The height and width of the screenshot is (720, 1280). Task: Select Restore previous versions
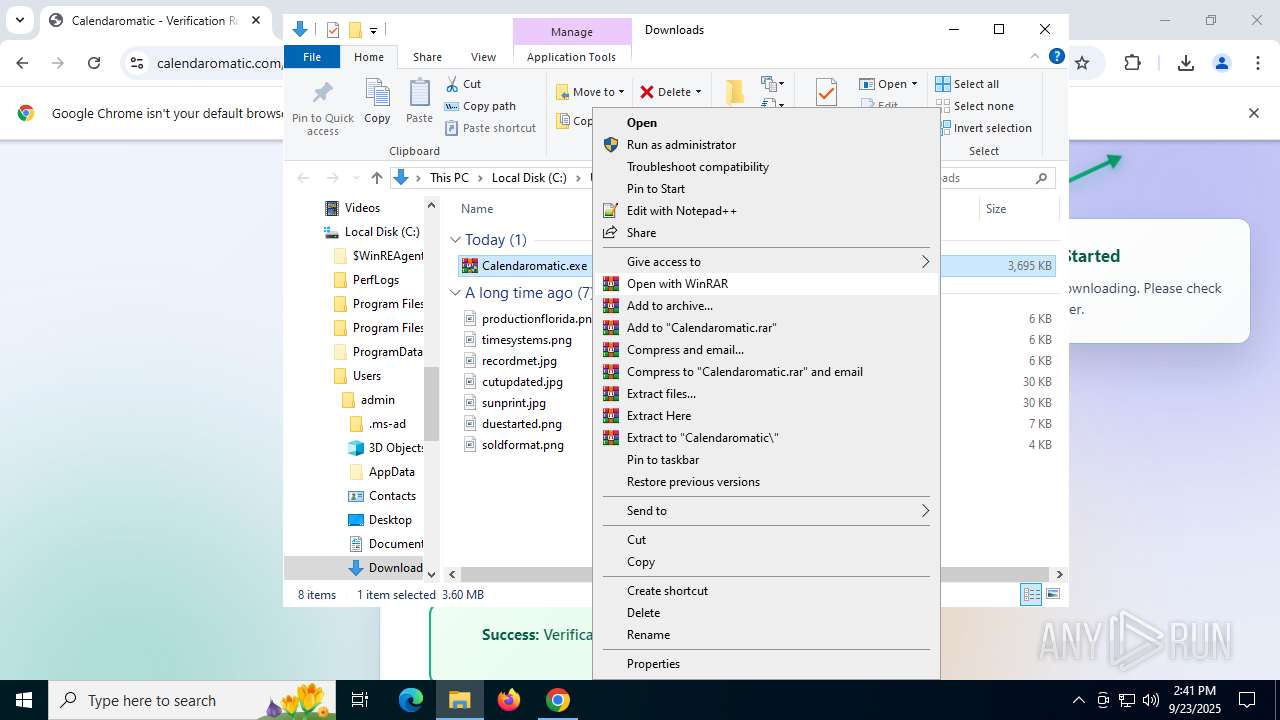(766, 482)
